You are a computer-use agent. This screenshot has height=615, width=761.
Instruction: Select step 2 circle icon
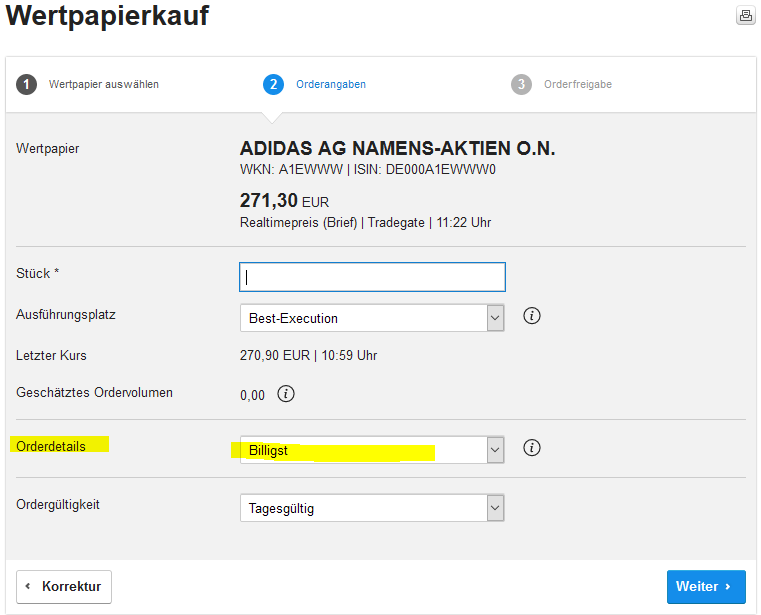click(x=273, y=84)
